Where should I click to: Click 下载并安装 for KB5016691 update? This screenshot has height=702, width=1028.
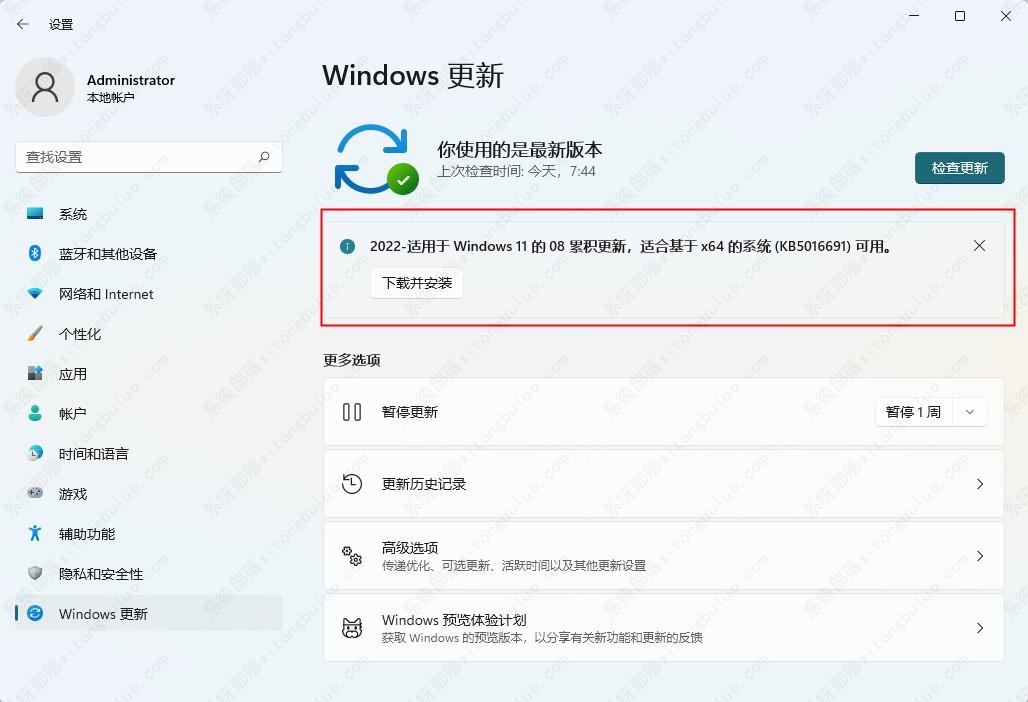pyautogui.click(x=417, y=283)
